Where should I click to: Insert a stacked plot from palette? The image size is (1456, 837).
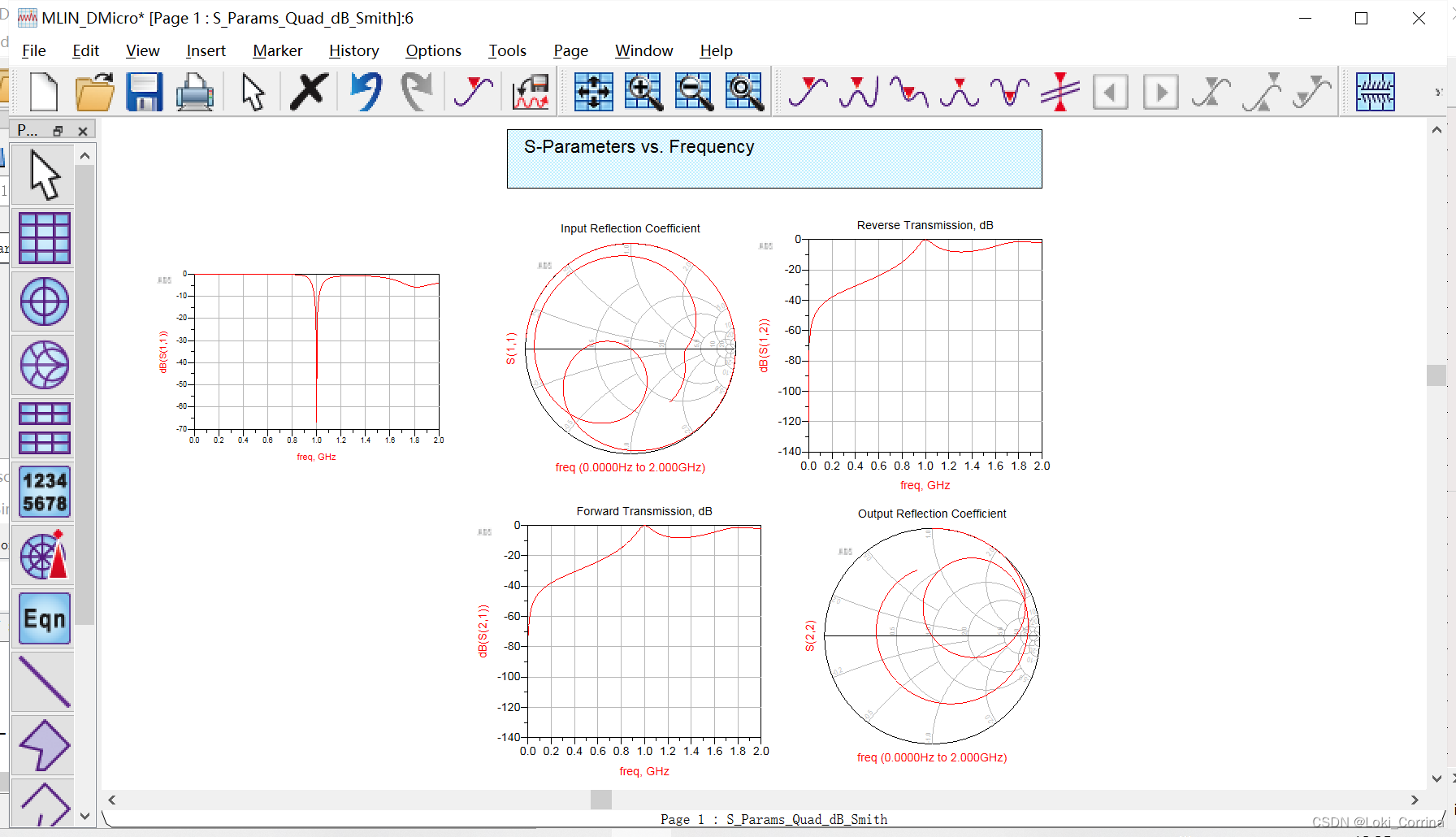[45, 428]
